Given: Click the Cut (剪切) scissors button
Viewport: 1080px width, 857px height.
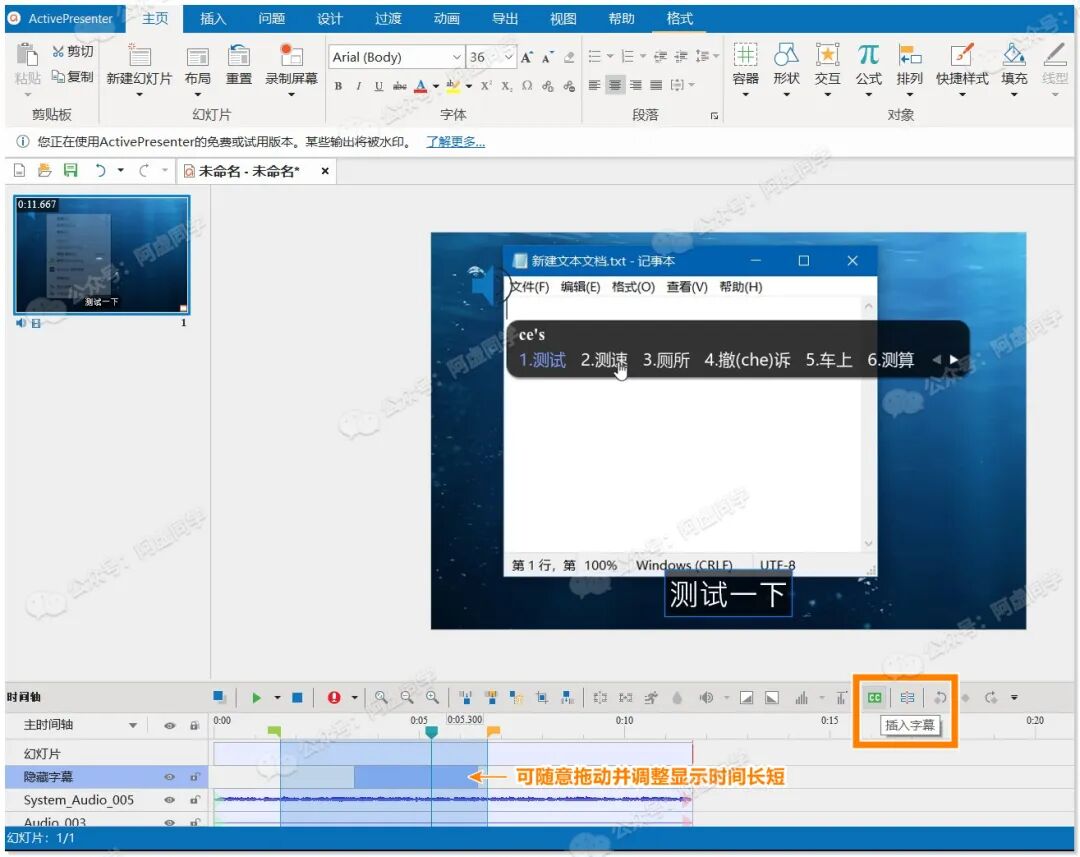Looking at the screenshot, I should click(72, 52).
